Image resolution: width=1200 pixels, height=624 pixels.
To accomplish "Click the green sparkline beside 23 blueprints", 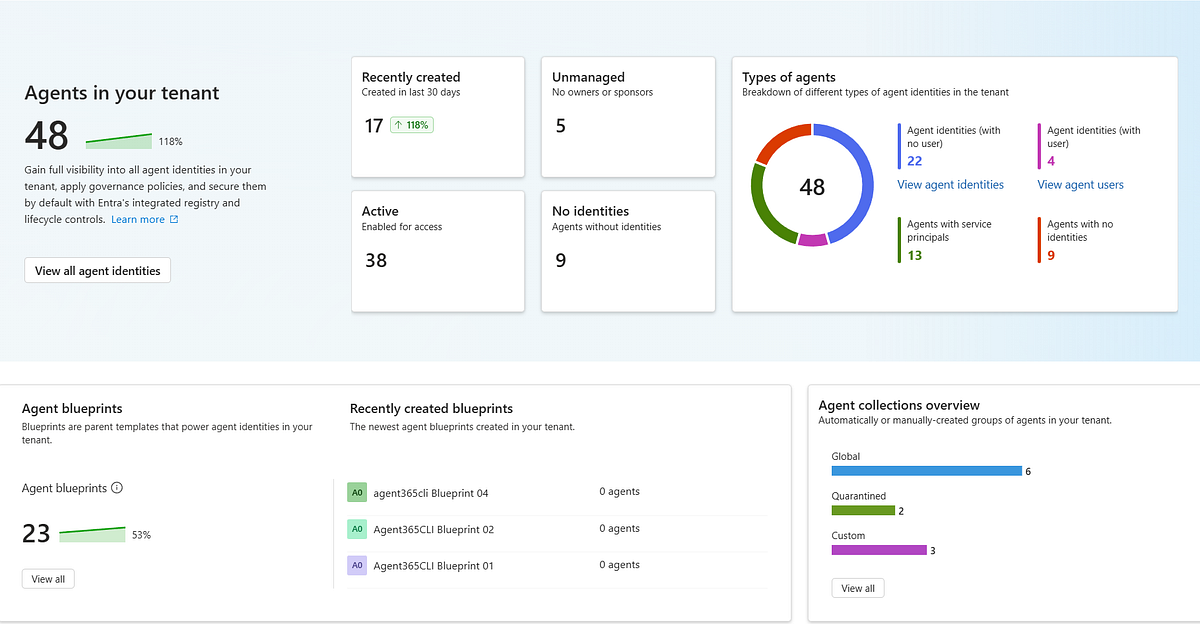I will 92,534.
